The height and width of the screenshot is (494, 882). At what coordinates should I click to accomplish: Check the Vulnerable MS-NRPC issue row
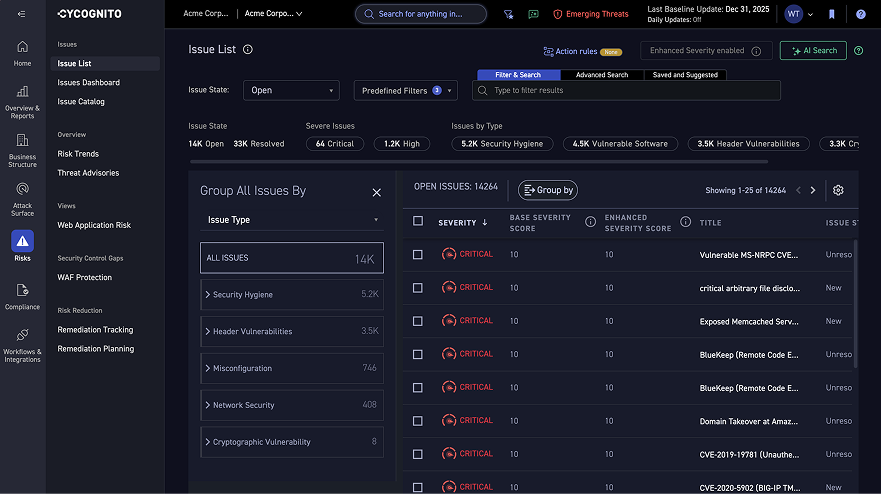418,254
